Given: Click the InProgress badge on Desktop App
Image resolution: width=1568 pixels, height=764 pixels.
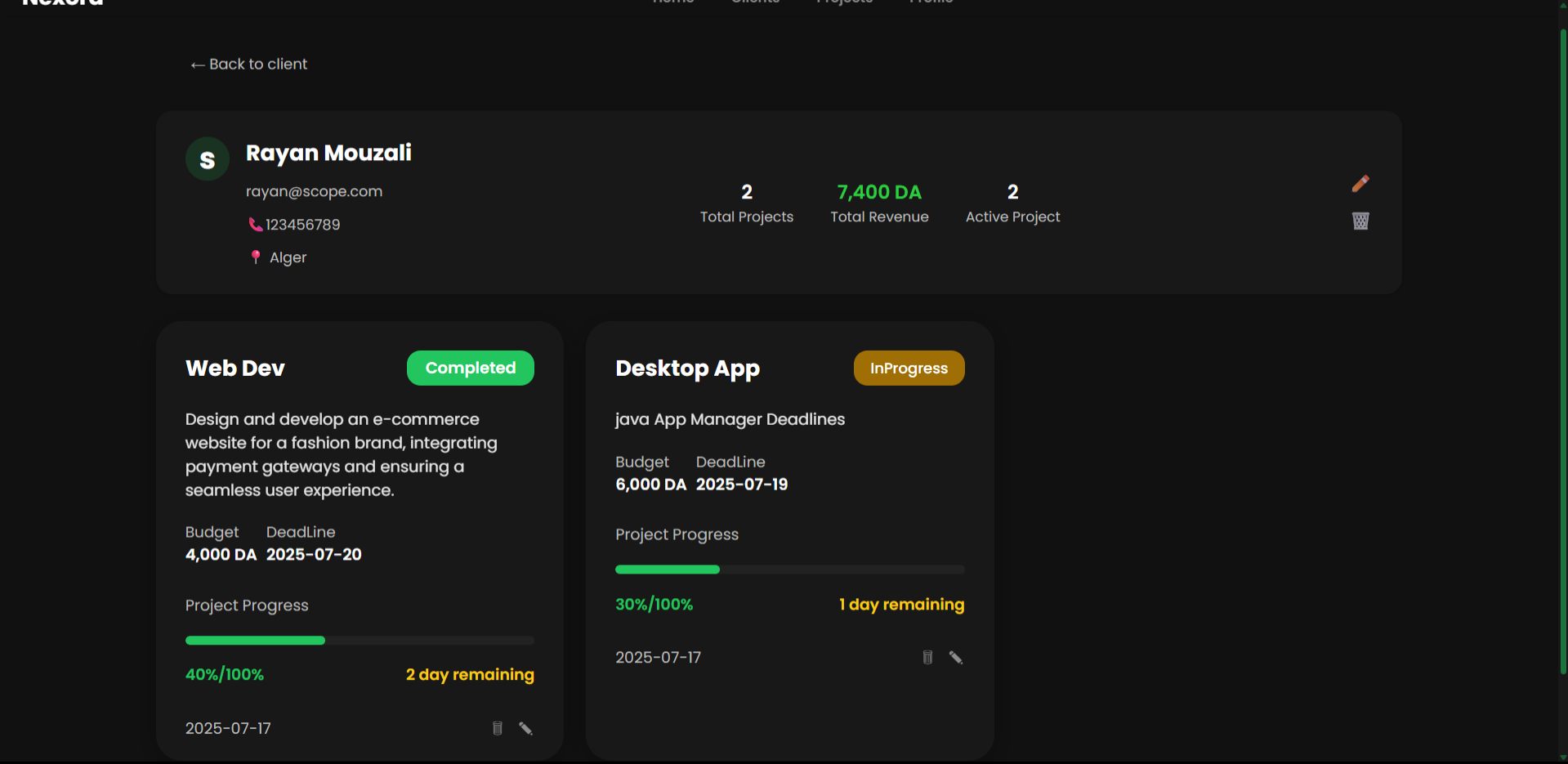Looking at the screenshot, I should click(x=908, y=368).
